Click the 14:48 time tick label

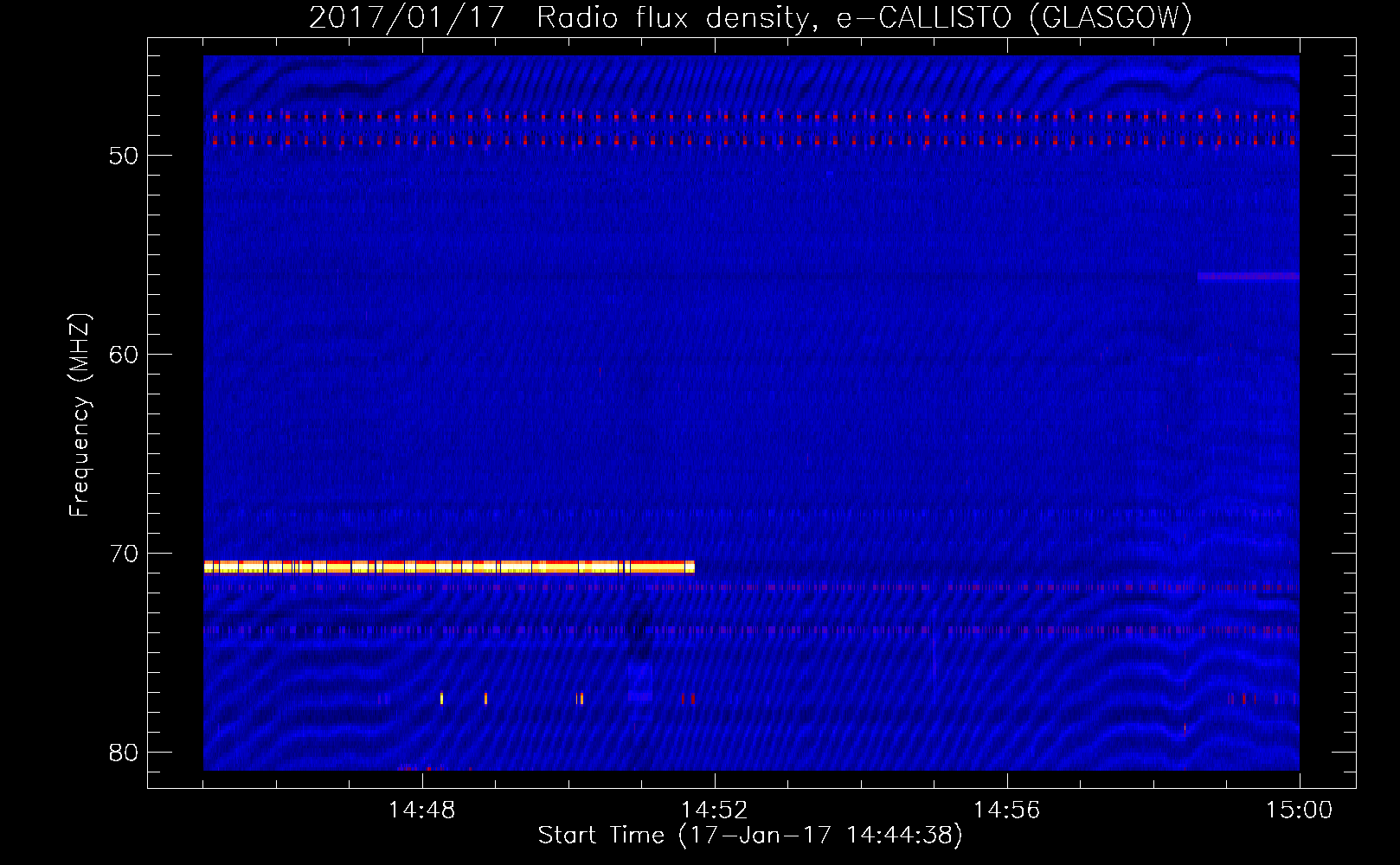pos(422,811)
